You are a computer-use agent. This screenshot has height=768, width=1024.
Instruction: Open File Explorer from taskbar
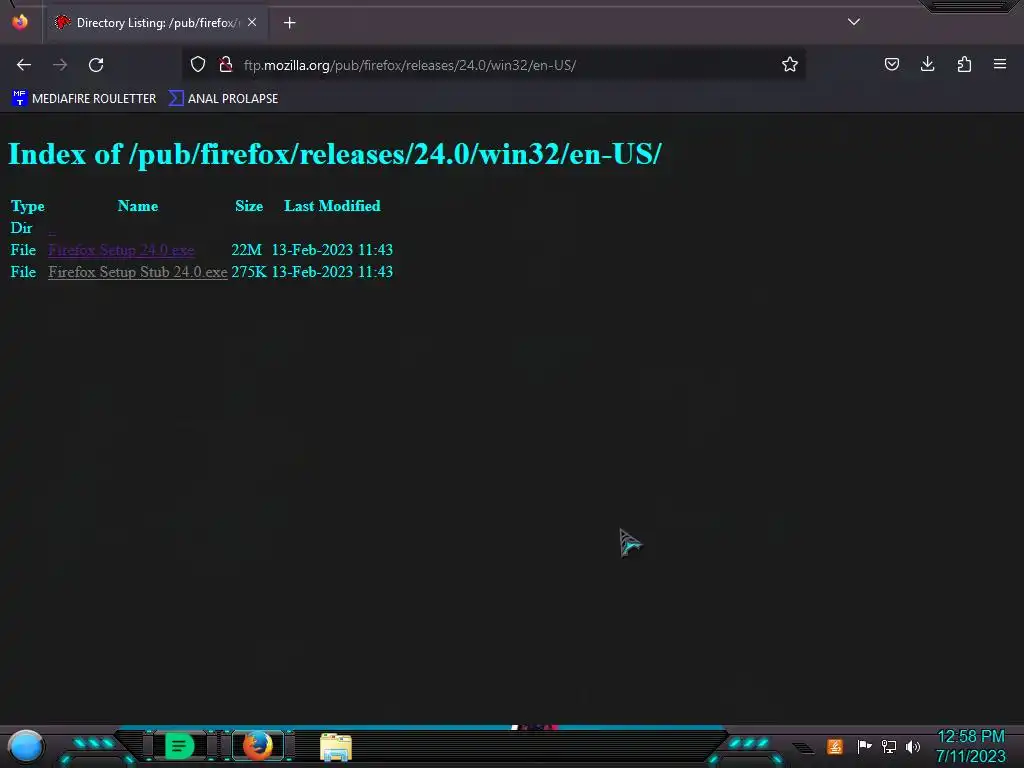click(336, 747)
